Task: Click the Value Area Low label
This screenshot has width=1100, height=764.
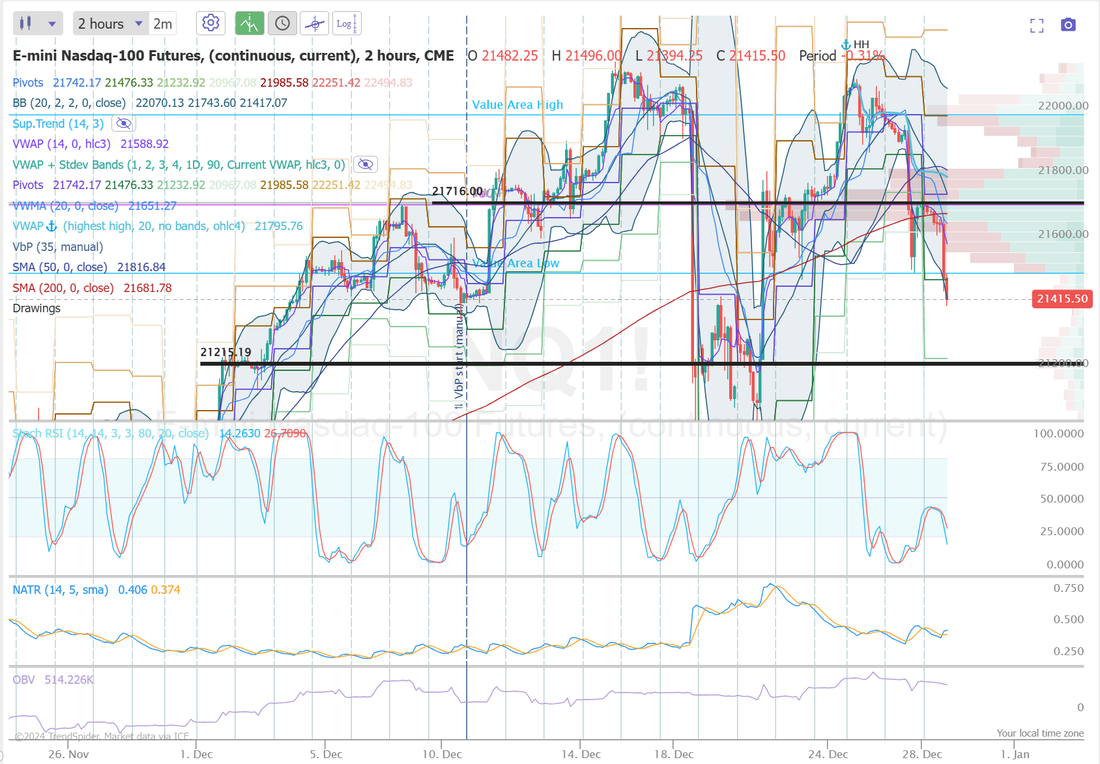Action: click(516, 263)
